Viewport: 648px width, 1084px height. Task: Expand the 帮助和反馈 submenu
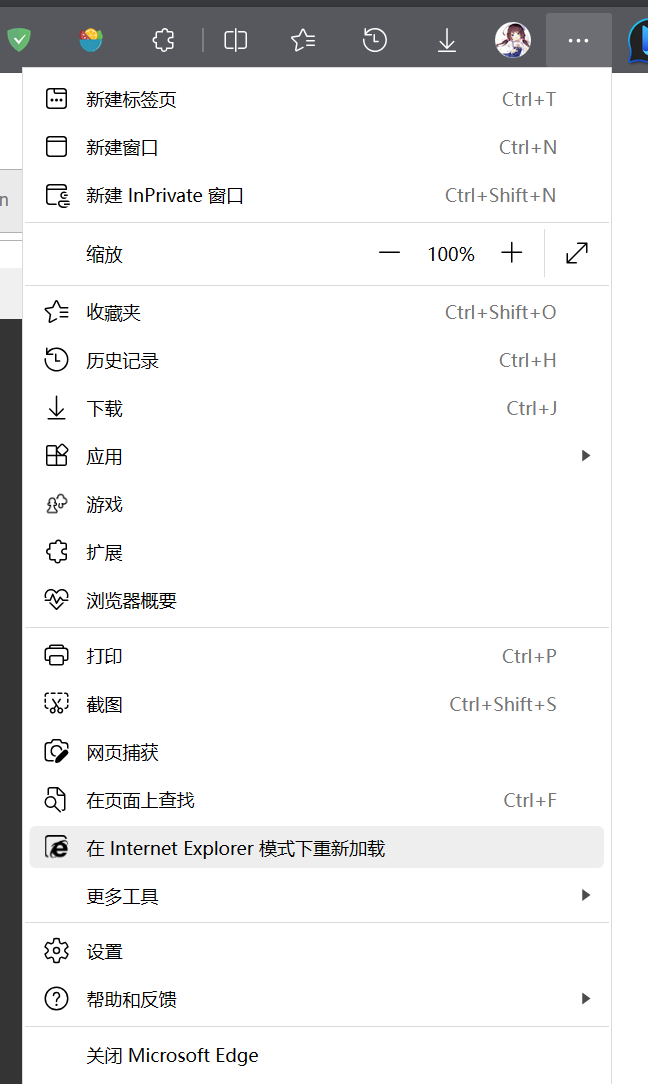click(x=317, y=998)
